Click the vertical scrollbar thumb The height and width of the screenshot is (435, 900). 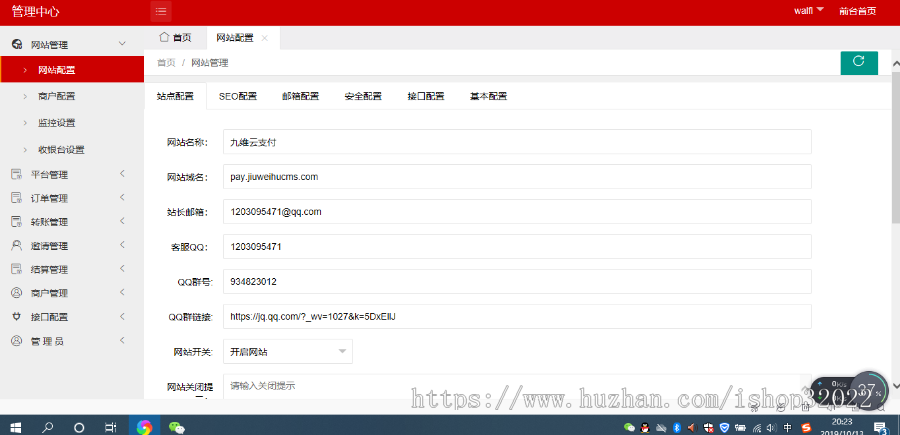click(x=895, y=148)
